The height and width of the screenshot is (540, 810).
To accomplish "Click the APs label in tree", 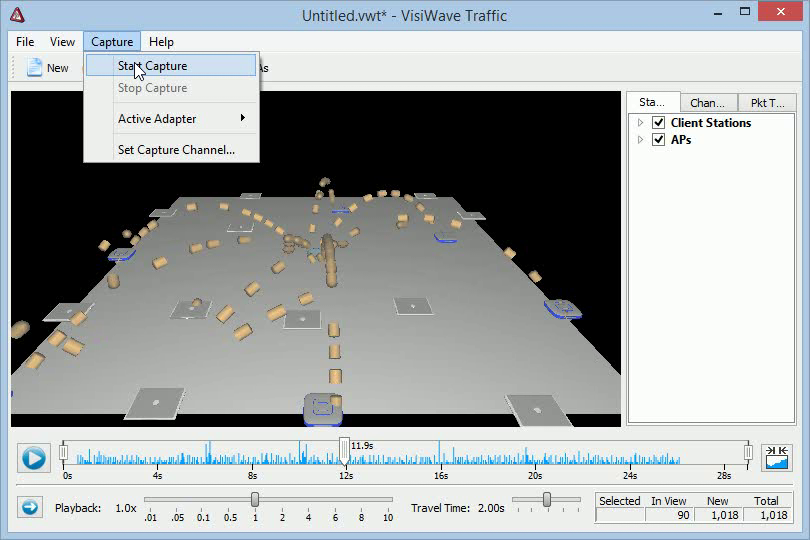I will pyautogui.click(x=681, y=140).
